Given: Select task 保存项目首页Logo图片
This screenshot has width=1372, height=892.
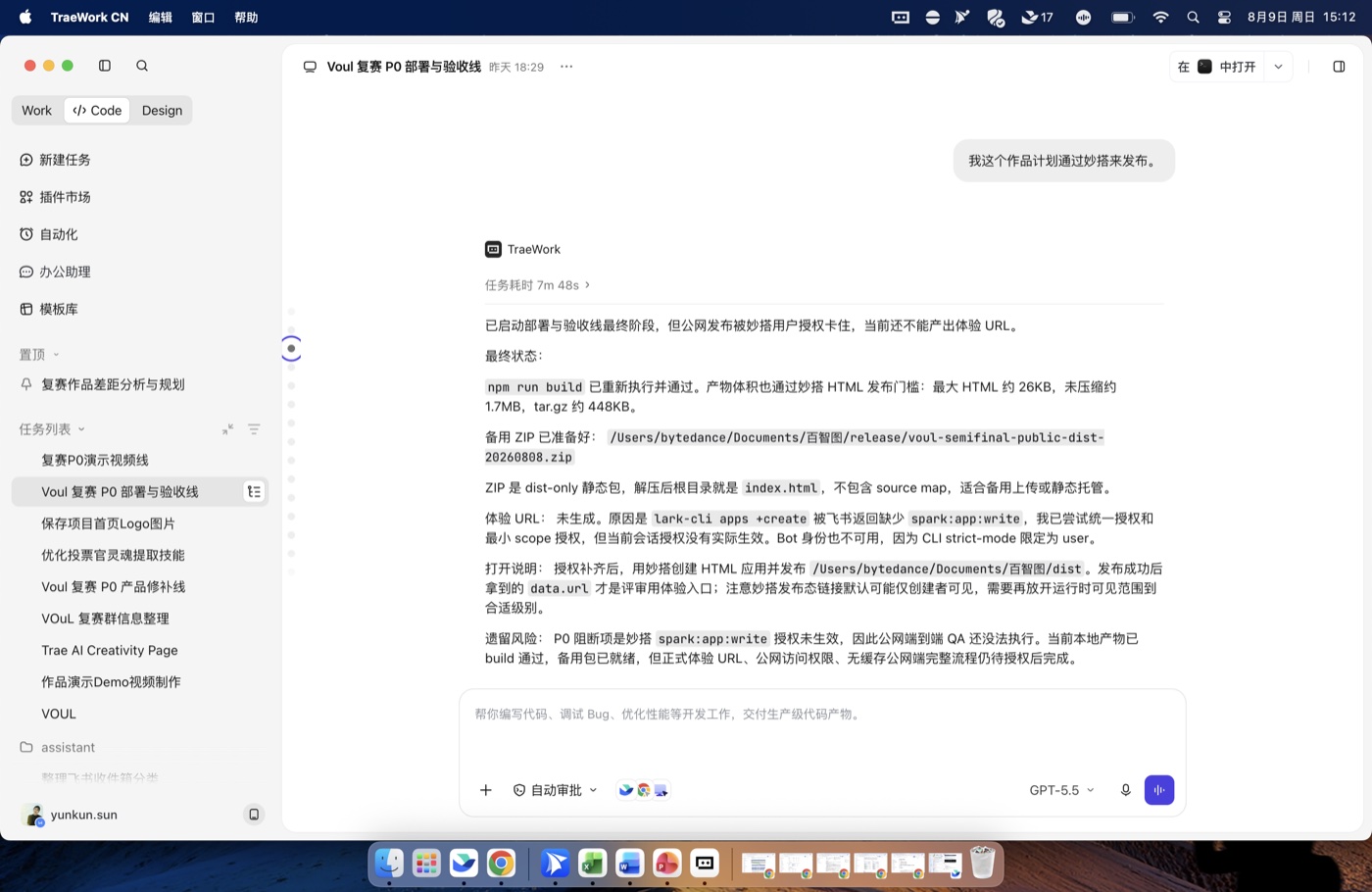Looking at the screenshot, I should tap(108, 523).
